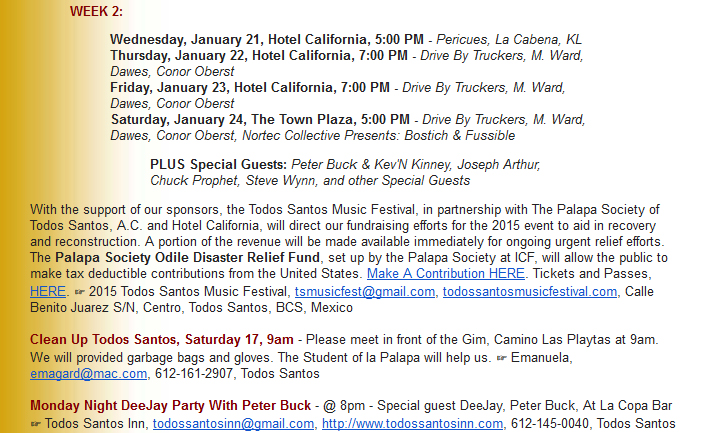The height and width of the screenshot is (433, 703).
Task: Click the WEEK 2 heading
Action: [97, 12]
